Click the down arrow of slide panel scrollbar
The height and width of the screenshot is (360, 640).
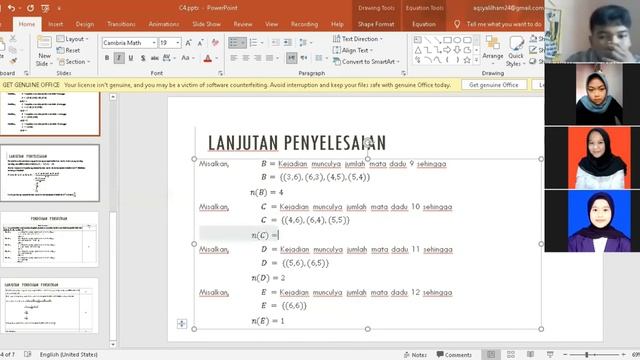point(113,344)
